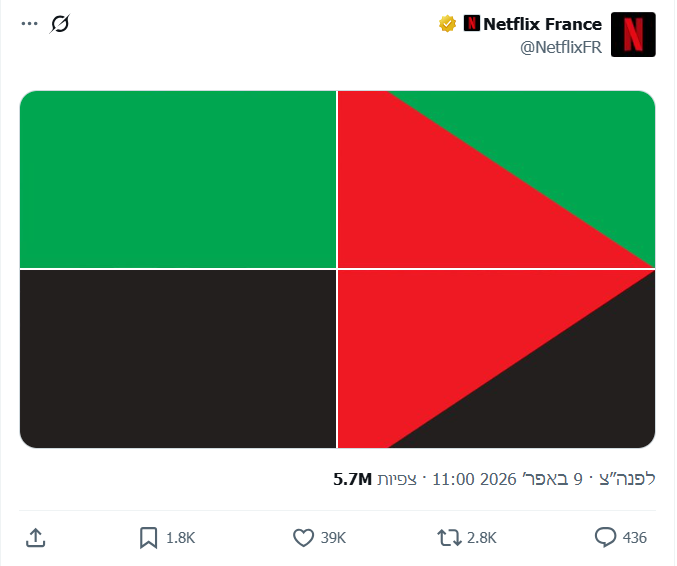Toggle the bookmark icon
The width and height of the screenshot is (677, 566).
(x=148, y=537)
